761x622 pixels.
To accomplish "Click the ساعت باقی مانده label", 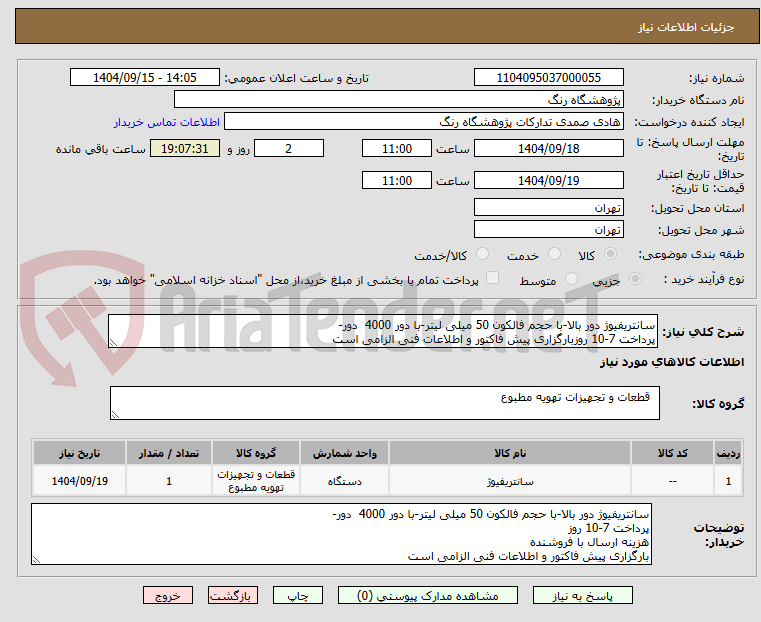I will coord(101,149).
